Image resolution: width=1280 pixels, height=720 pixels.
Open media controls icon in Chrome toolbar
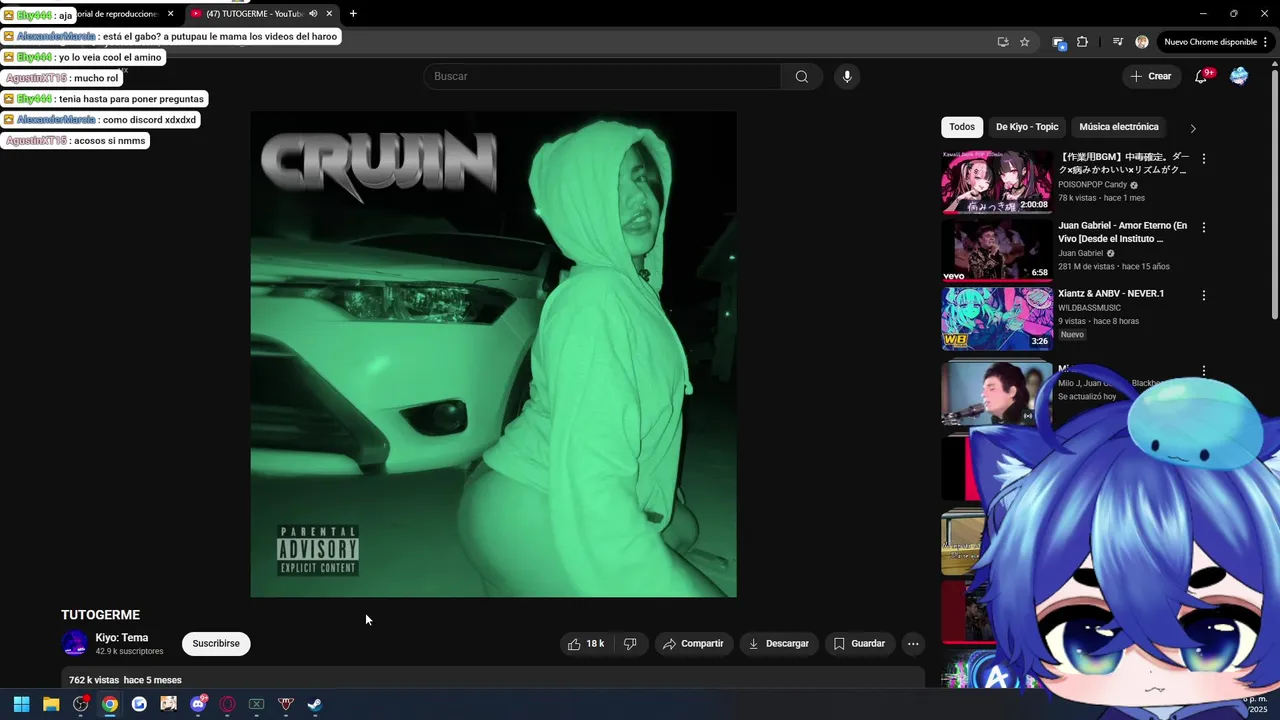tap(1117, 42)
